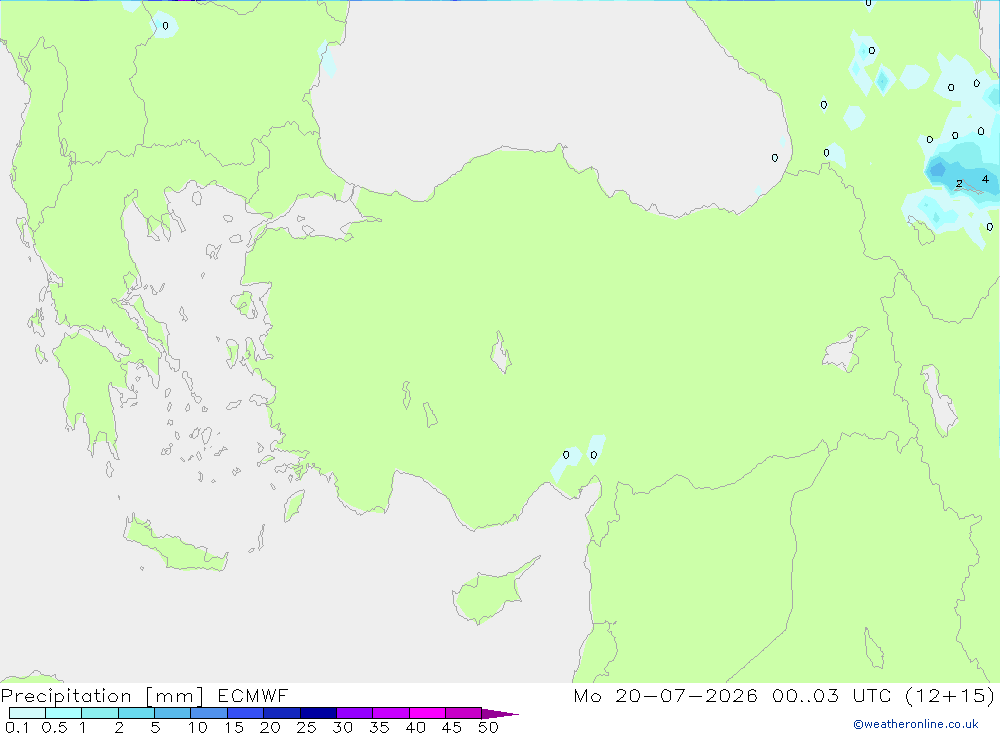Pick the 10–15 mm legend color swatch
The height and width of the screenshot is (733, 1000).
209,713
